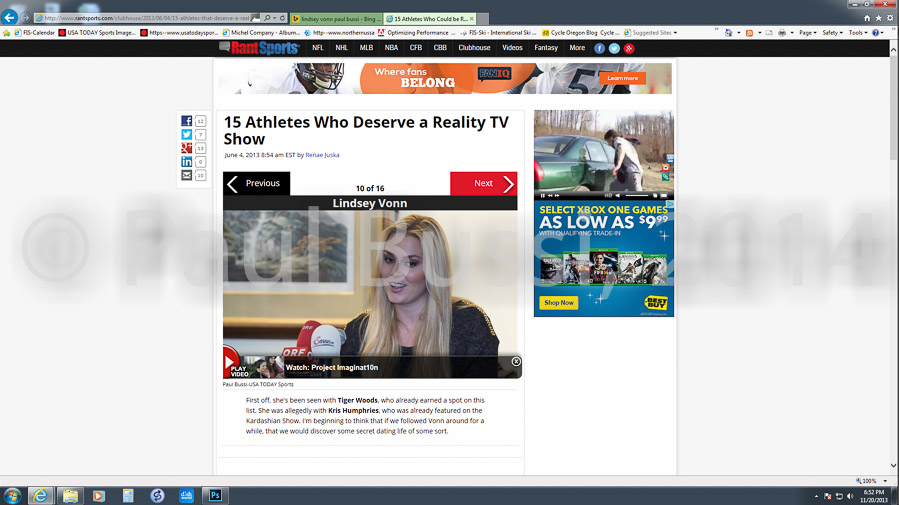Open Internet Explorer from the taskbar

click(x=40, y=495)
